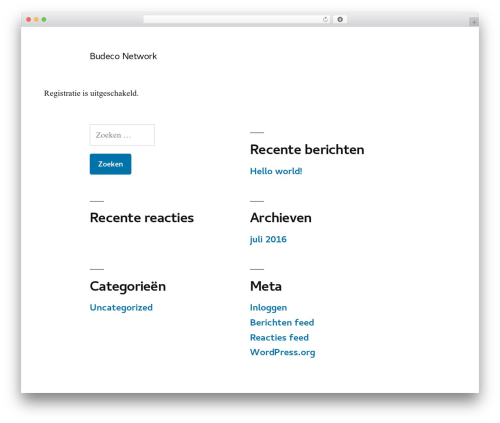This screenshot has width=500, height=423.
Task: Click the reload icon in the address bar
Action: point(325,20)
